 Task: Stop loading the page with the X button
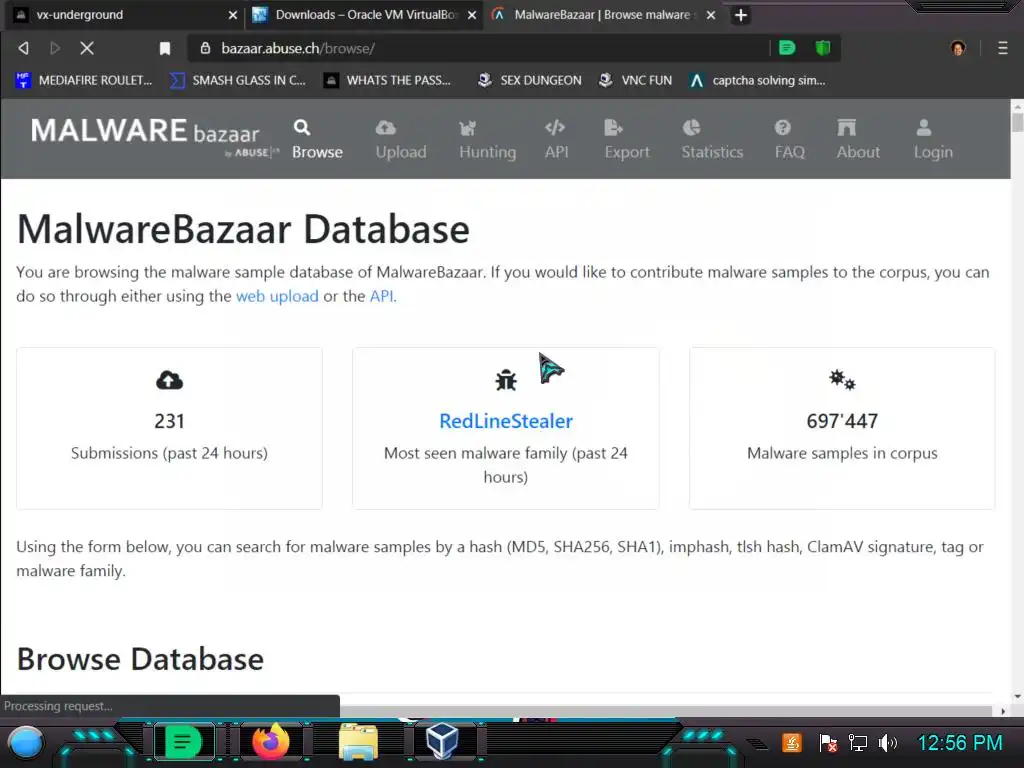87,48
